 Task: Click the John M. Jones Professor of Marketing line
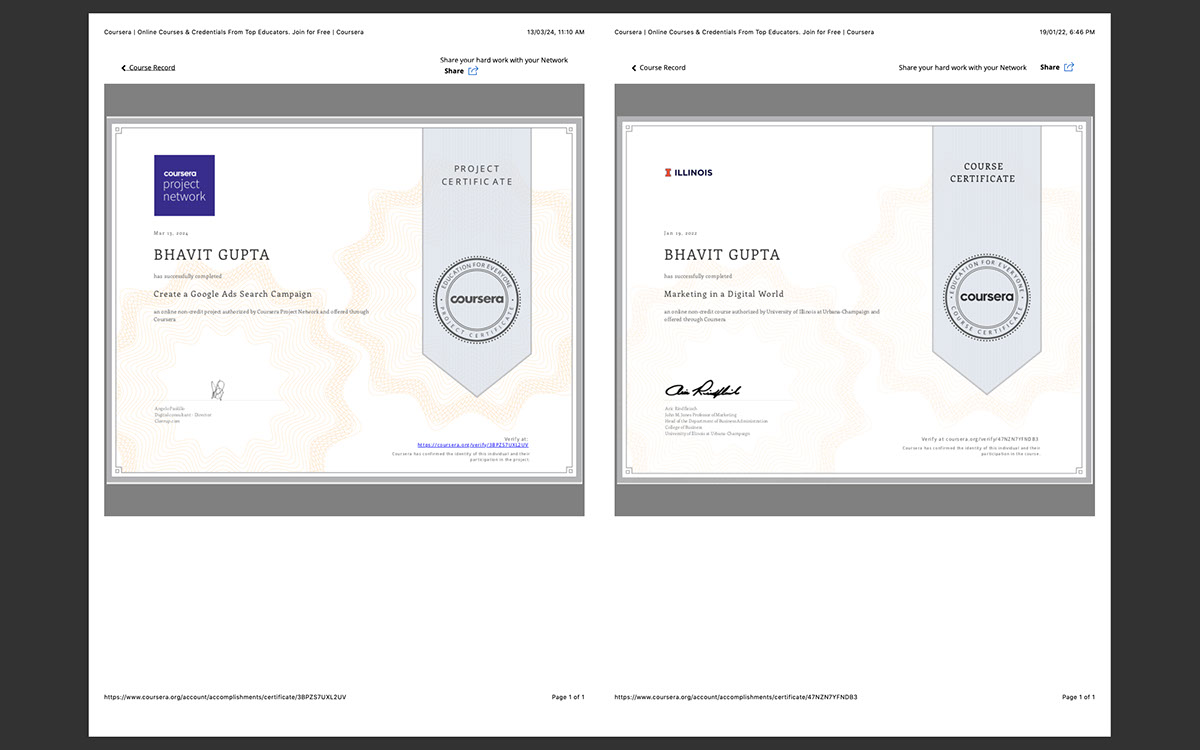(700, 415)
